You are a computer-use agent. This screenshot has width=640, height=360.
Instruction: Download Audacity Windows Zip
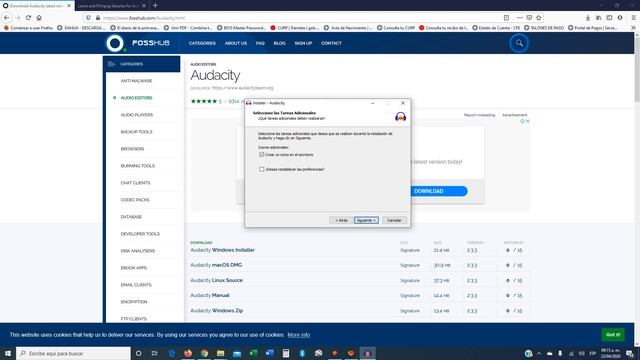point(217,311)
